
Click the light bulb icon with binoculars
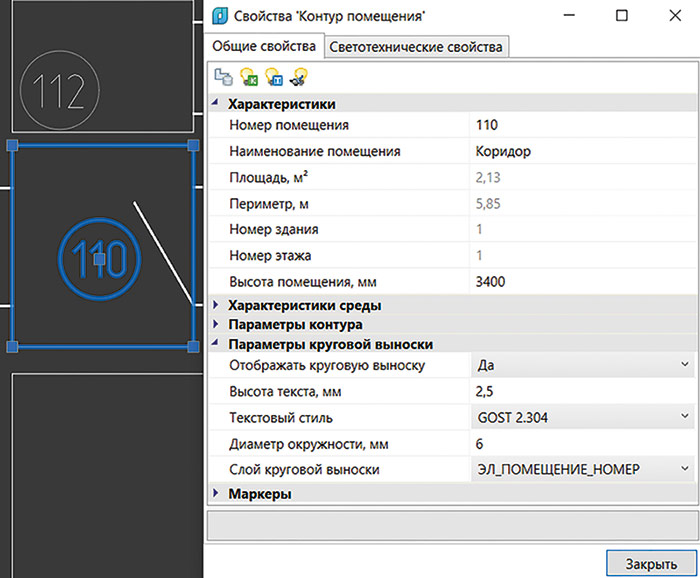(297, 76)
